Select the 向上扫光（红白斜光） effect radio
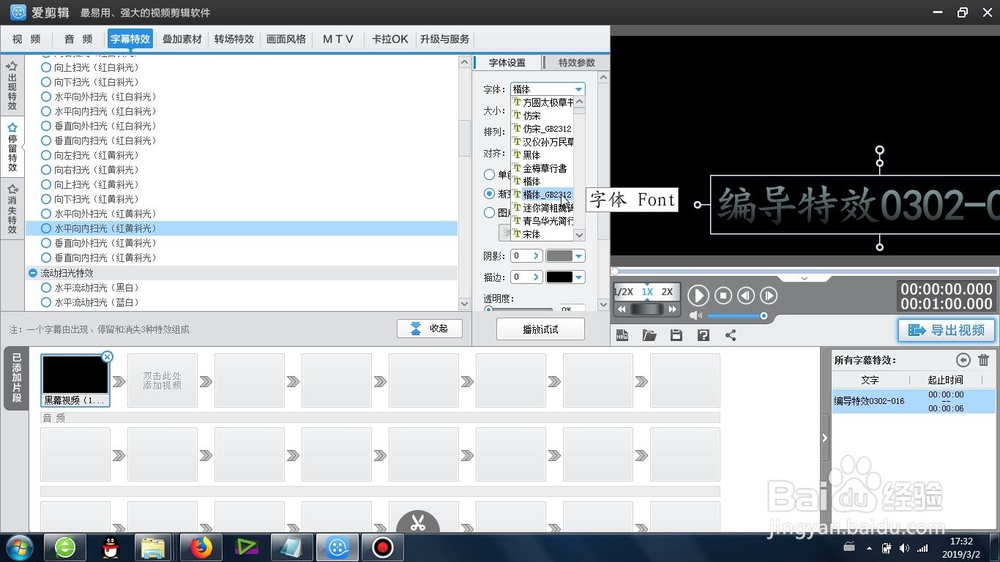The height and width of the screenshot is (562, 1000). click(46, 68)
